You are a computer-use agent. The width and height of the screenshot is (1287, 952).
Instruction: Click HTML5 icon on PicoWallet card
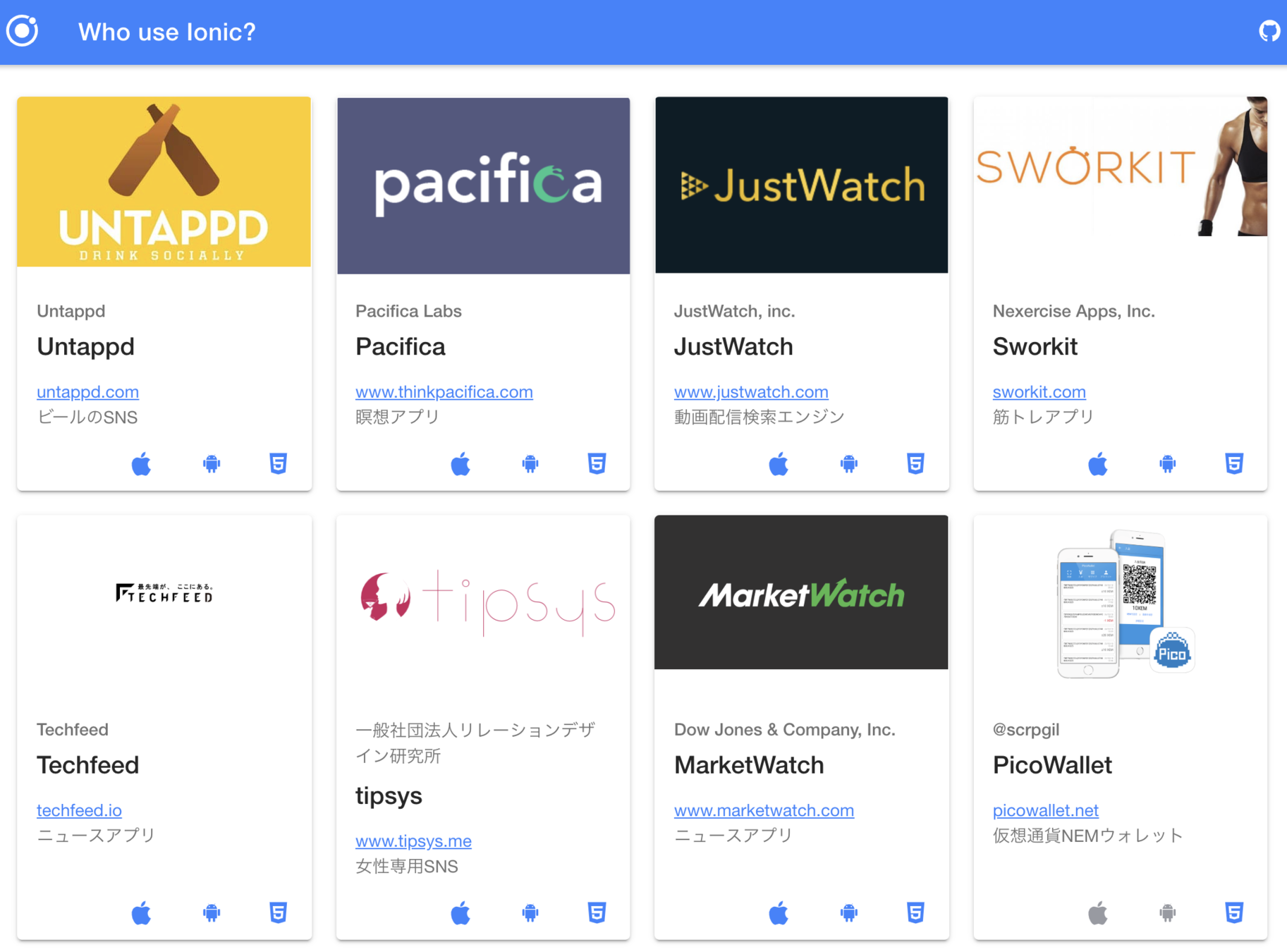1235,913
